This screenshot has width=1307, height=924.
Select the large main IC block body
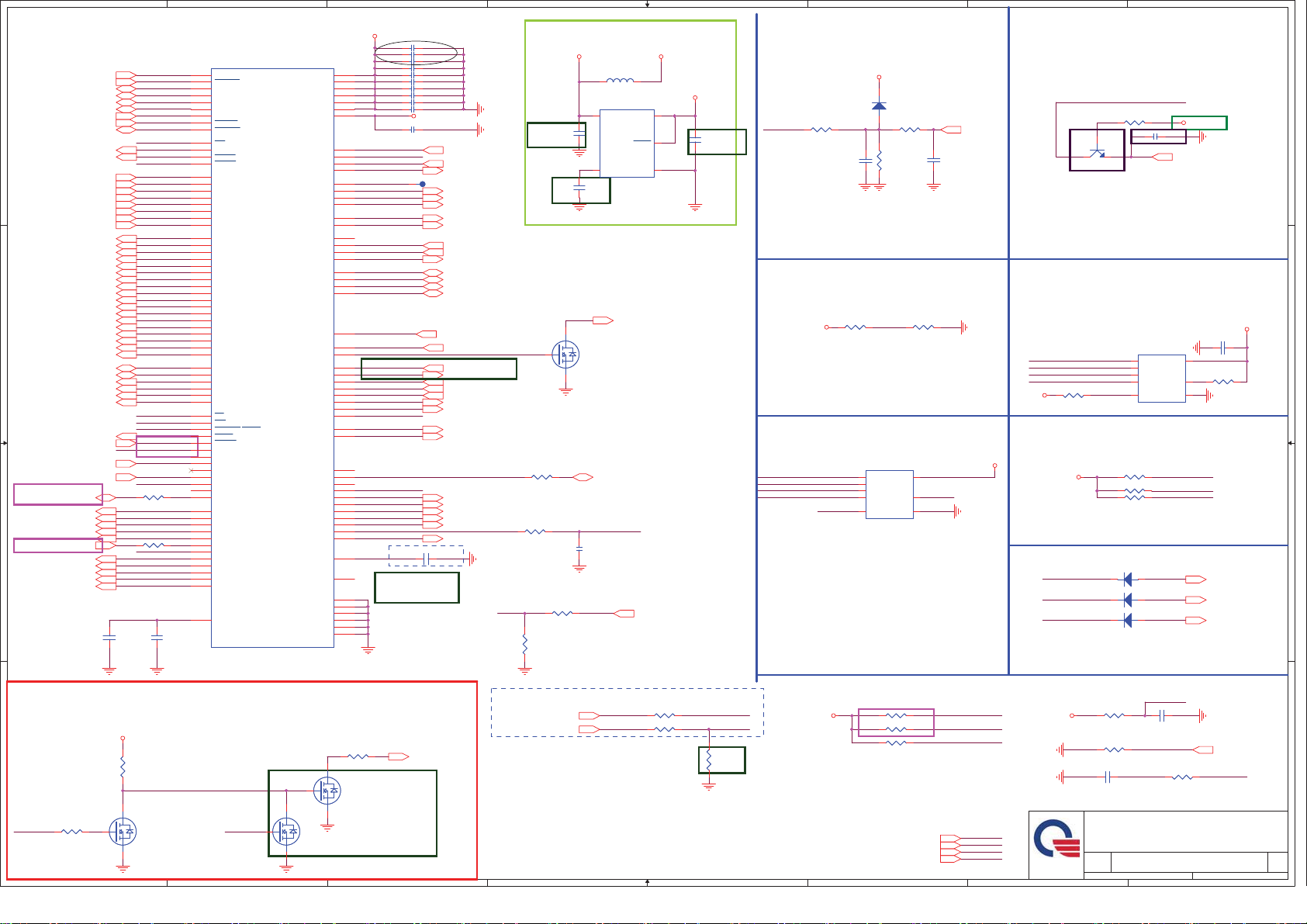coord(272,357)
